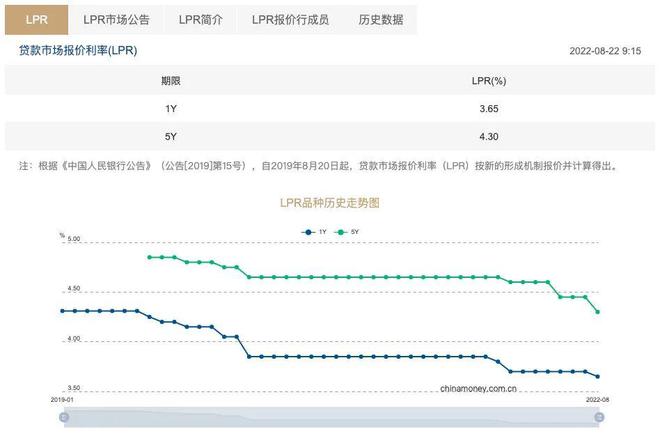This screenshot has width=660, height=443.
Task: Click the 2022-08-22 9:15 timestamp
Action: pos(605,51)
